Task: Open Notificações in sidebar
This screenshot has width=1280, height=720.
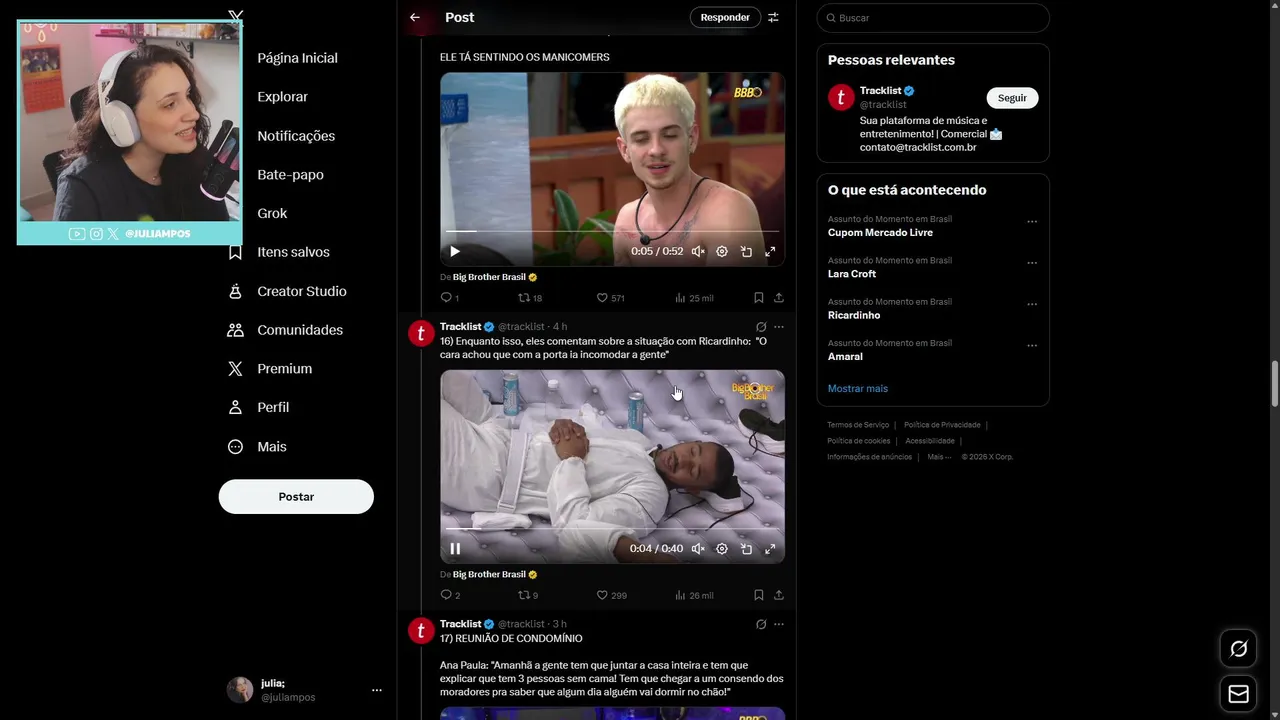Action: 296,136
